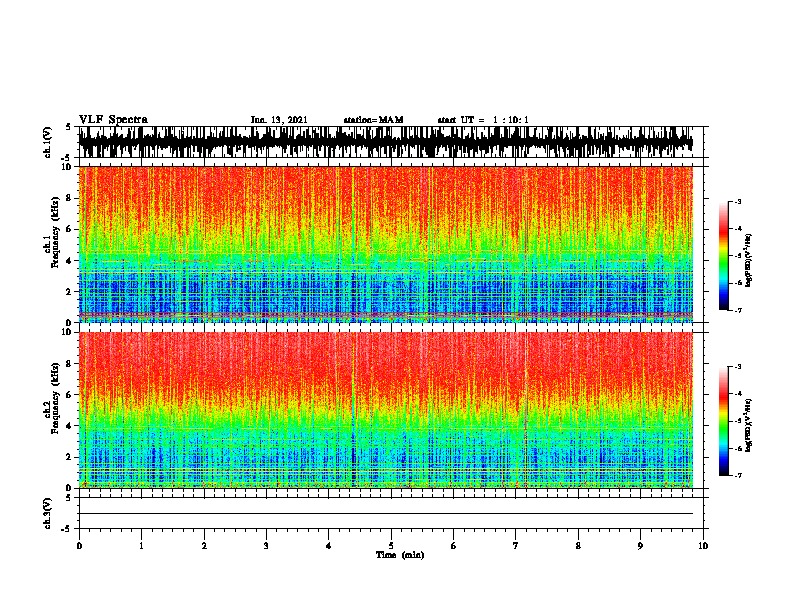Click the "VLF Spectra" title text

[113, 120]
